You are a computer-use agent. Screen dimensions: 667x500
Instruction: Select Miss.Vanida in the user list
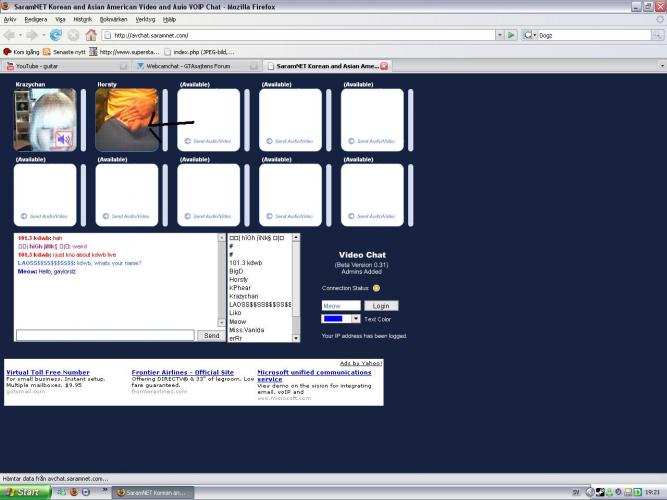click(x=246, y=330)
